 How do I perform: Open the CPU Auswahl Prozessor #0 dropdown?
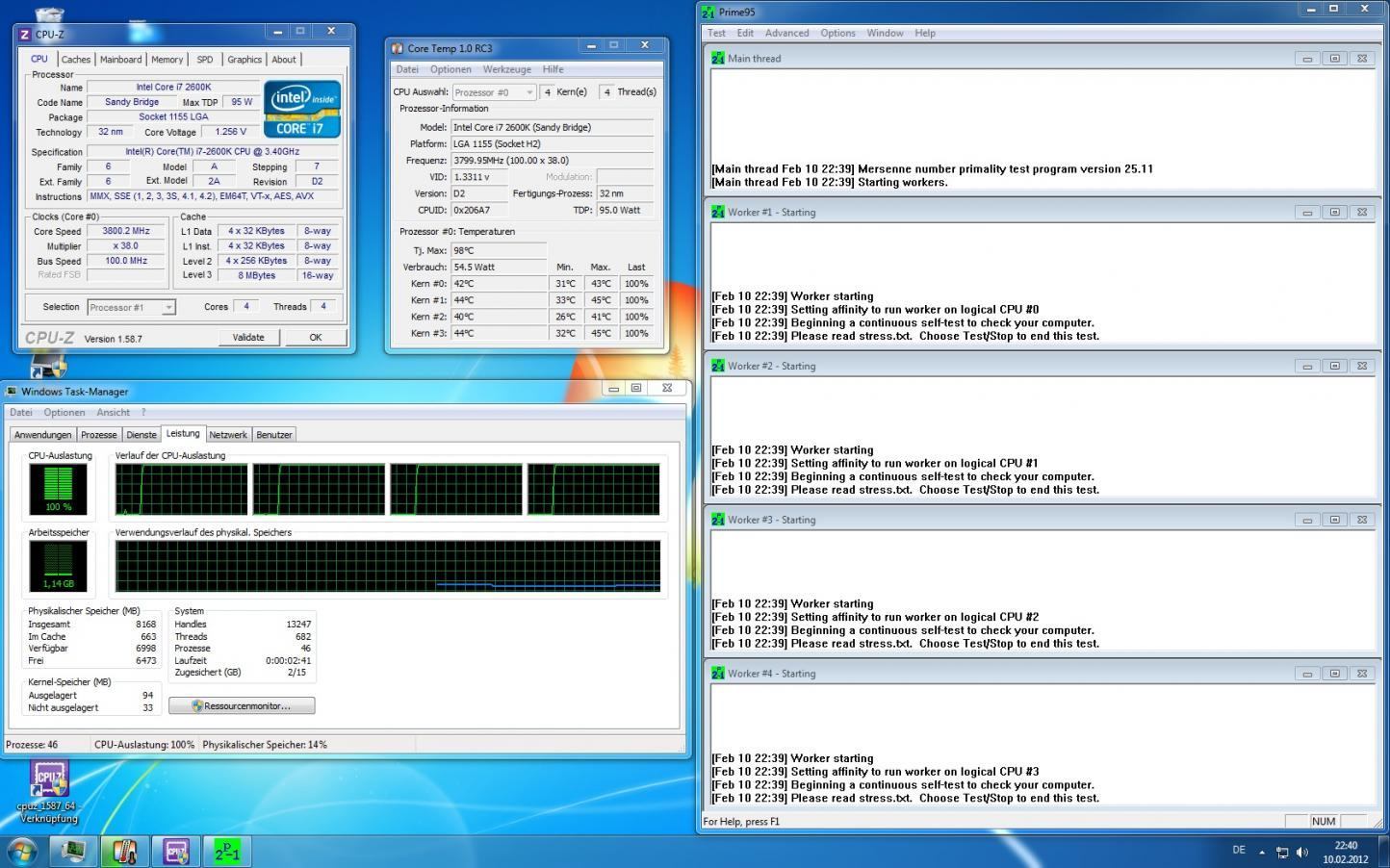point(494,92)
